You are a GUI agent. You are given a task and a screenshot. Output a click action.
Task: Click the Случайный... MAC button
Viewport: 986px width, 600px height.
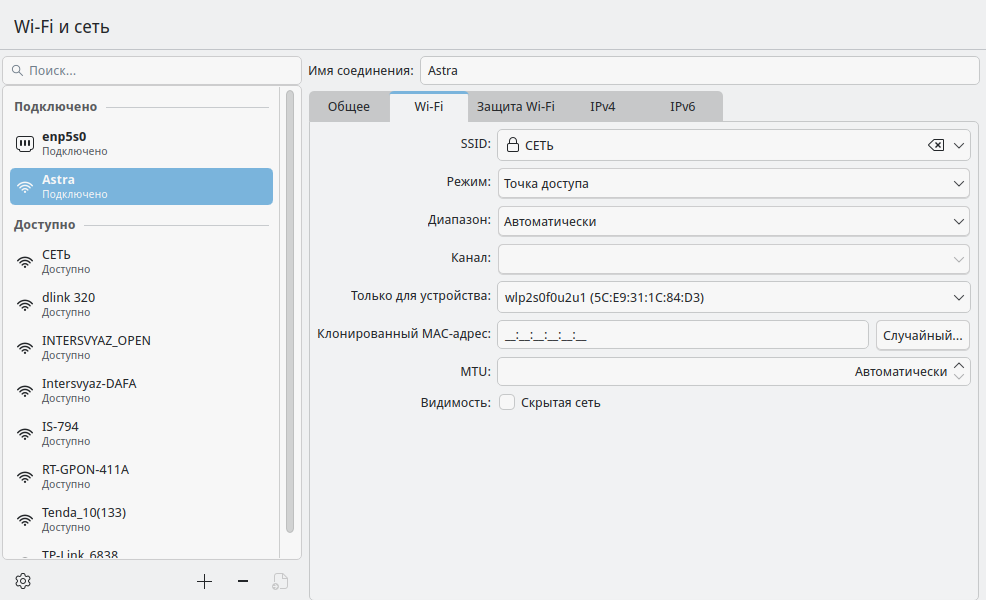tap(922, 335)
